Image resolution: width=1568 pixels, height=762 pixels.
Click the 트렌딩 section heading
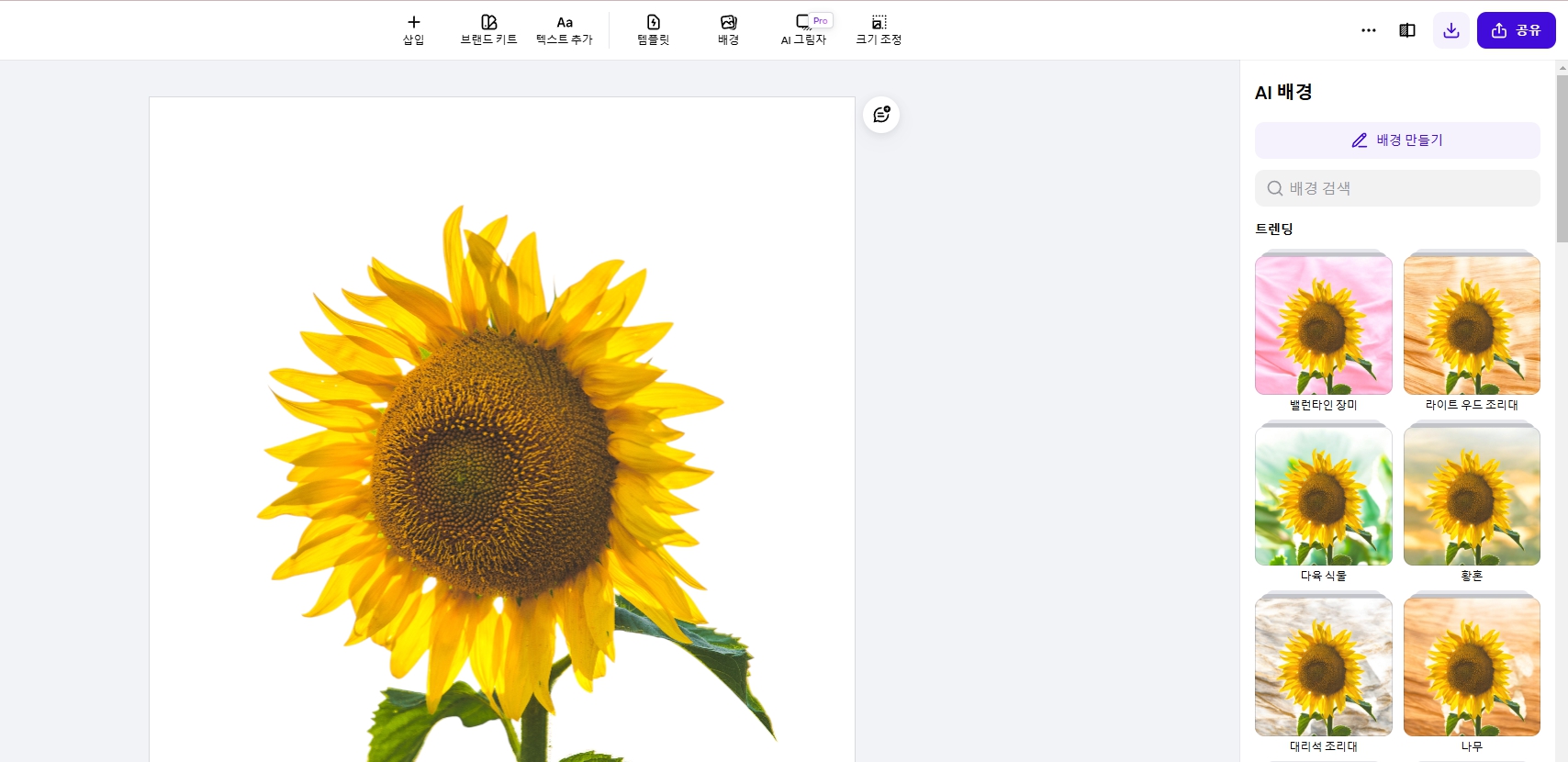click(x=1274, y=229)
